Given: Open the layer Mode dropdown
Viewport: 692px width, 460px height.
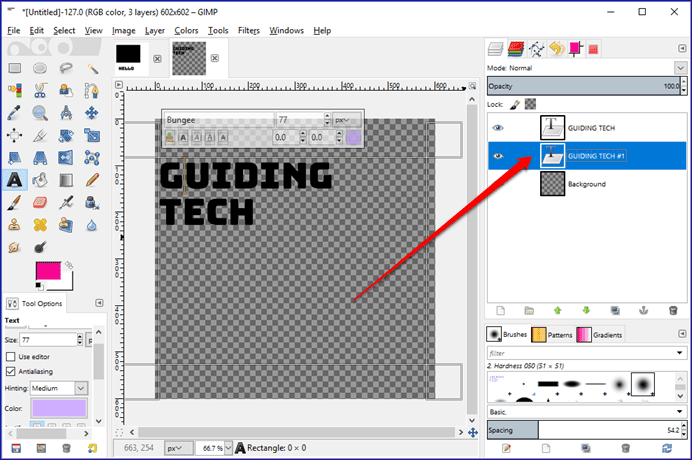Looking at the screenshot, I should pos(680,68).
